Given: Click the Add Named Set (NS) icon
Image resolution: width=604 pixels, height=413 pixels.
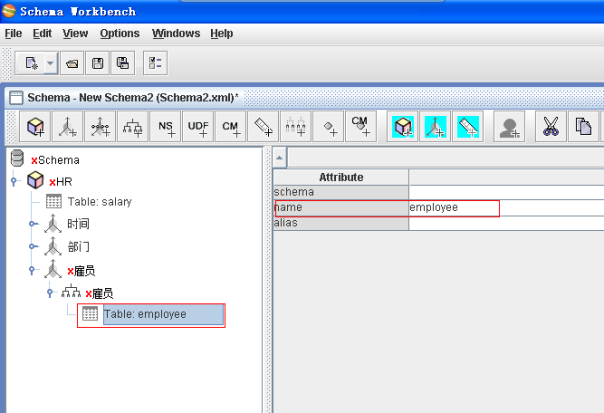Looking at the screenshot, I should click(166, 127).
